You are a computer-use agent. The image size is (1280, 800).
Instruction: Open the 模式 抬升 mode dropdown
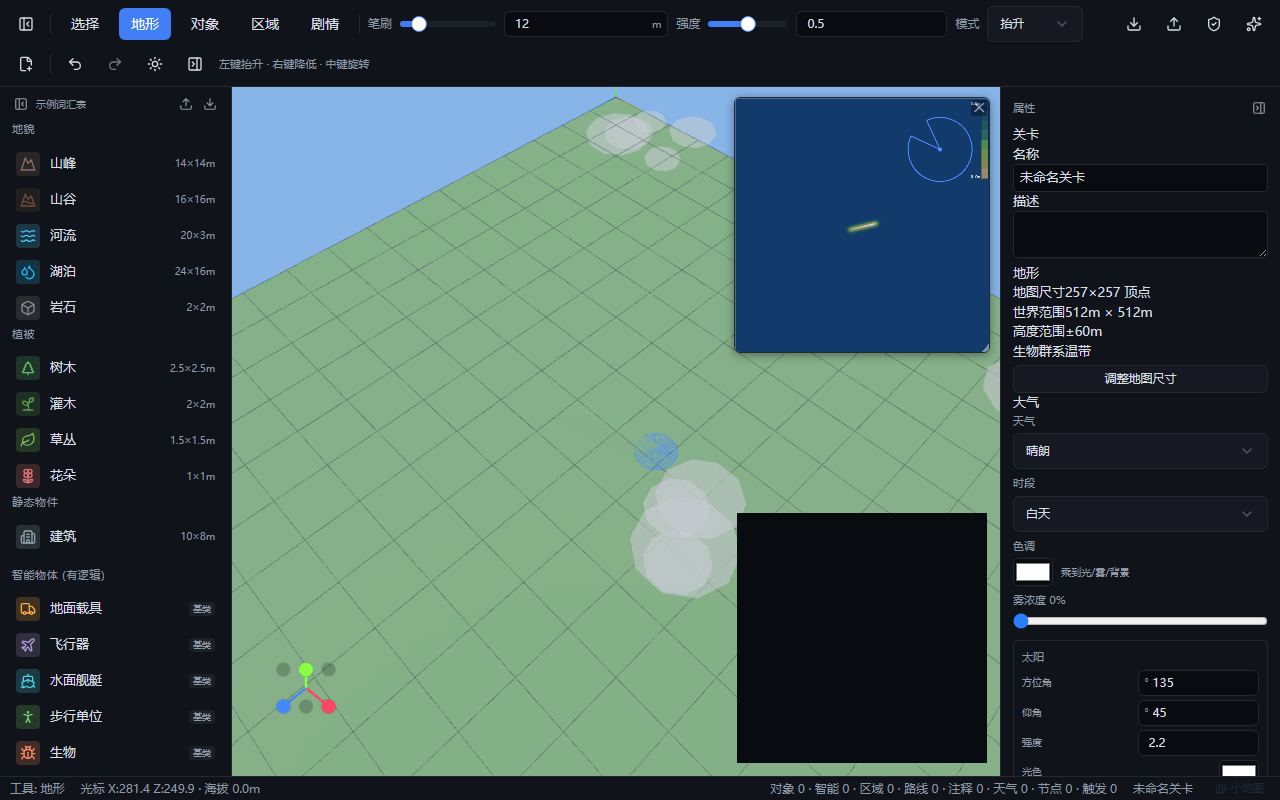tap(1035, 24)
